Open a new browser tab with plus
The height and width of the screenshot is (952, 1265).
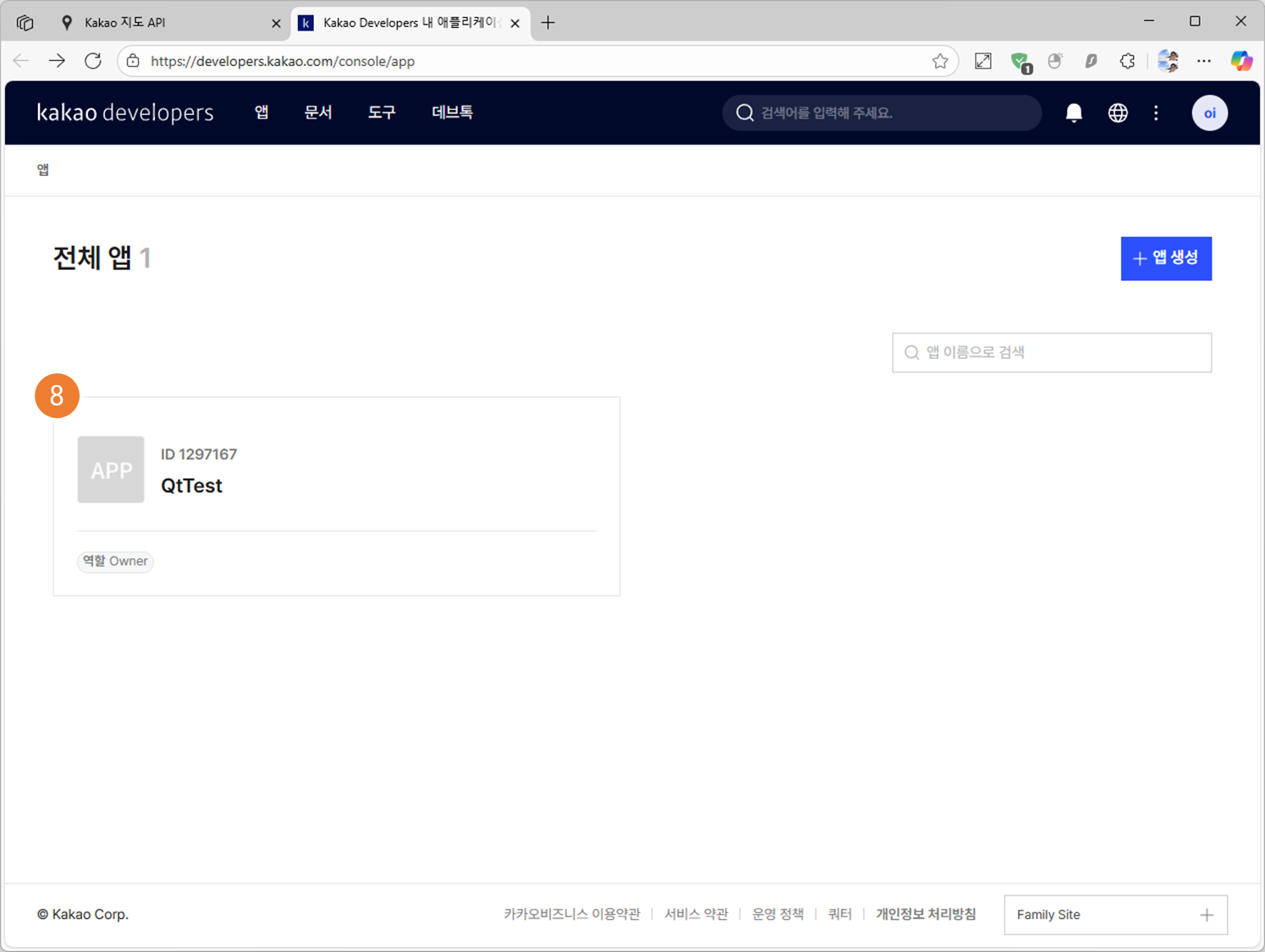point(548,23)
